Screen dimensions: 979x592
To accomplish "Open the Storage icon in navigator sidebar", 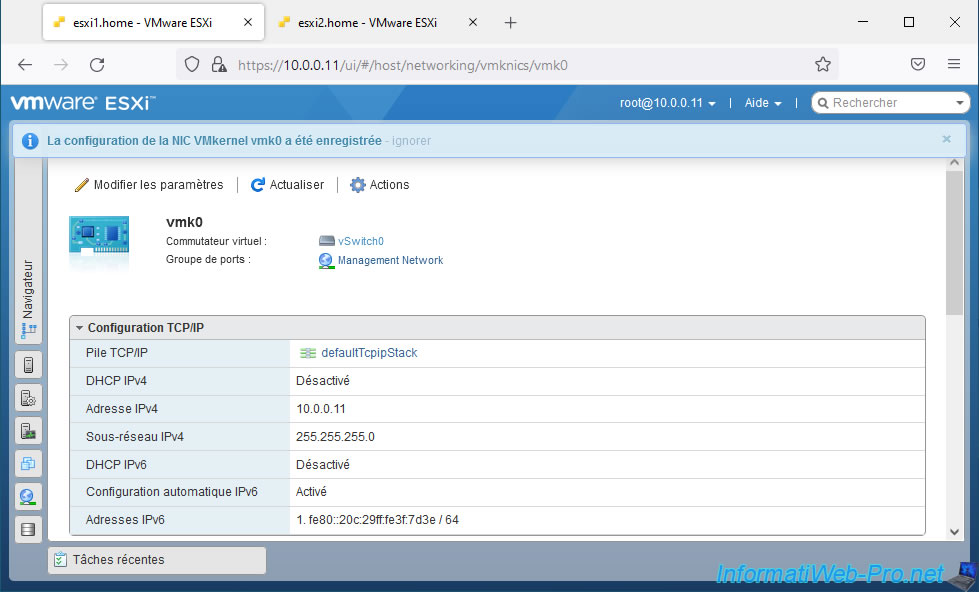I will 28,530.
